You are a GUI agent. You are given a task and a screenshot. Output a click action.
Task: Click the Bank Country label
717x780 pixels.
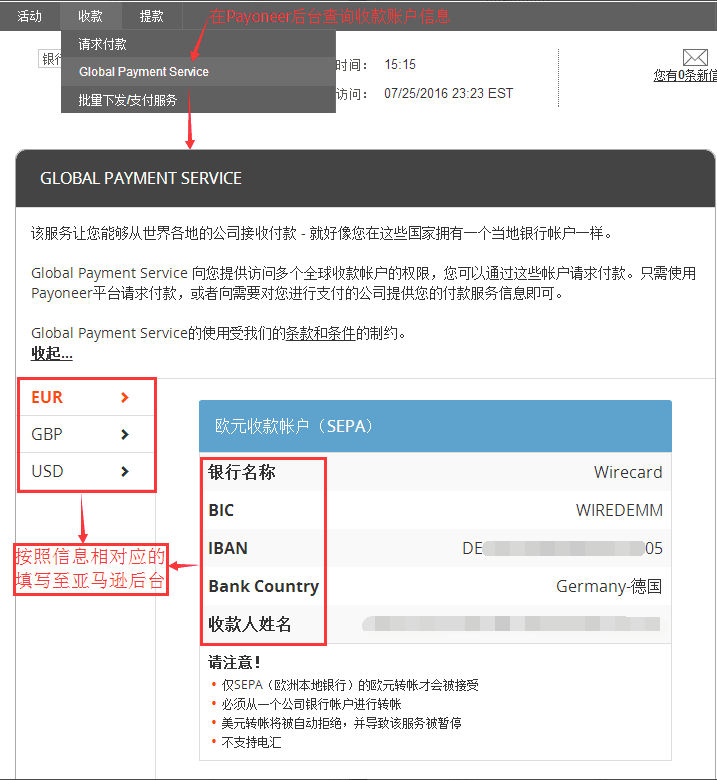(264, 586)
